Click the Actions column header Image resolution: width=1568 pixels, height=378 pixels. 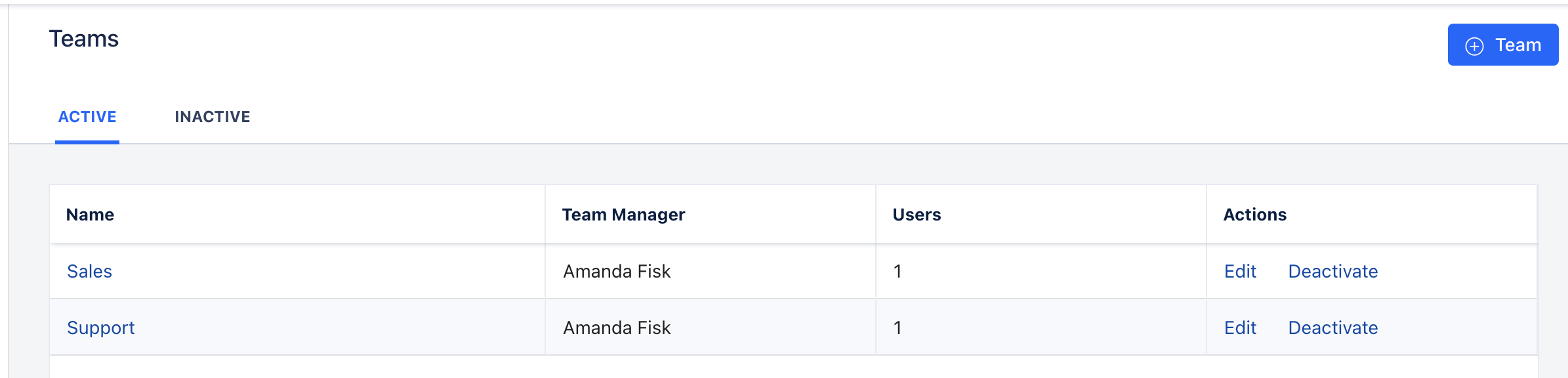1254,215
